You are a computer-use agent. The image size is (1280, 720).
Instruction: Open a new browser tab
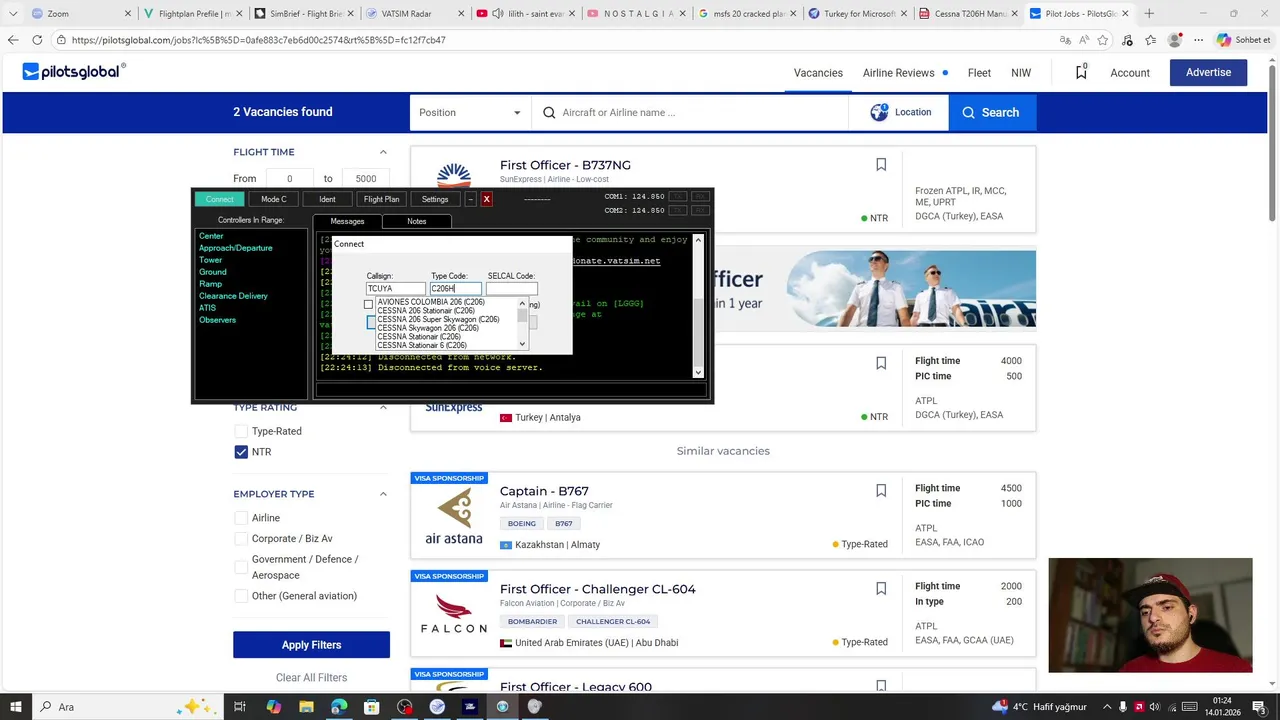[x=1149, y=13]
